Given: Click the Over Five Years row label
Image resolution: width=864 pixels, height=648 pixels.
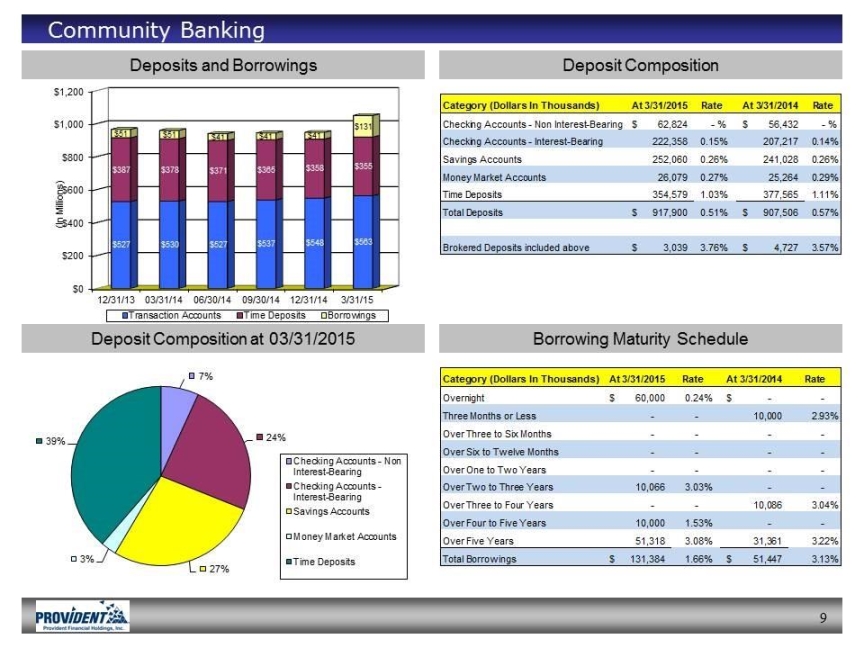Looking at the screenshot, I should tap(478, 541).
